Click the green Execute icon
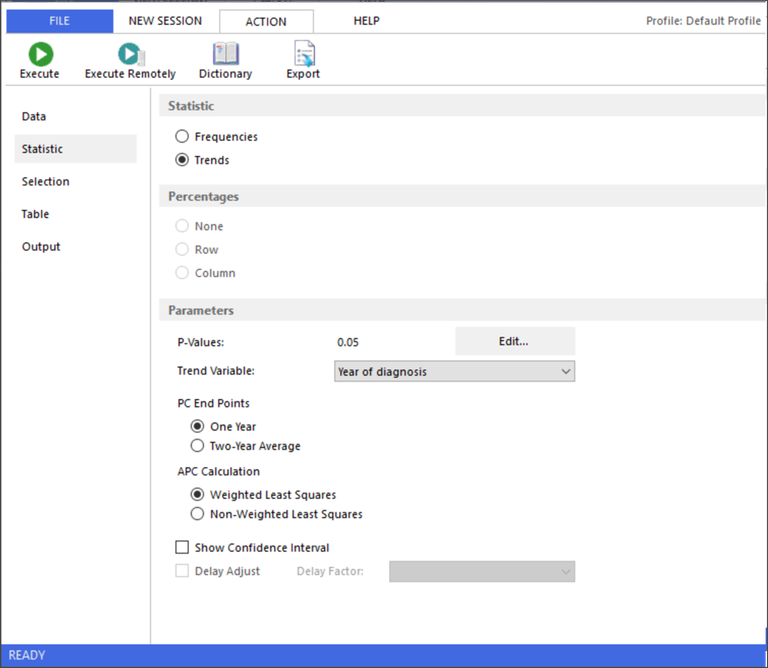The width and height of the screenshot is (768, 668). point(40,55)
